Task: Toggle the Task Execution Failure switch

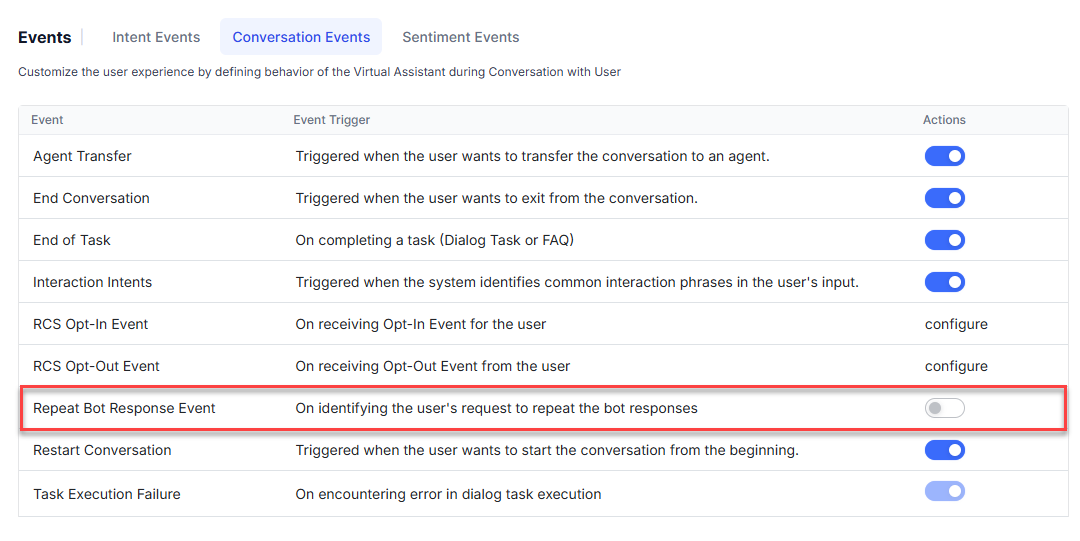Action: (x=944, y=491)
